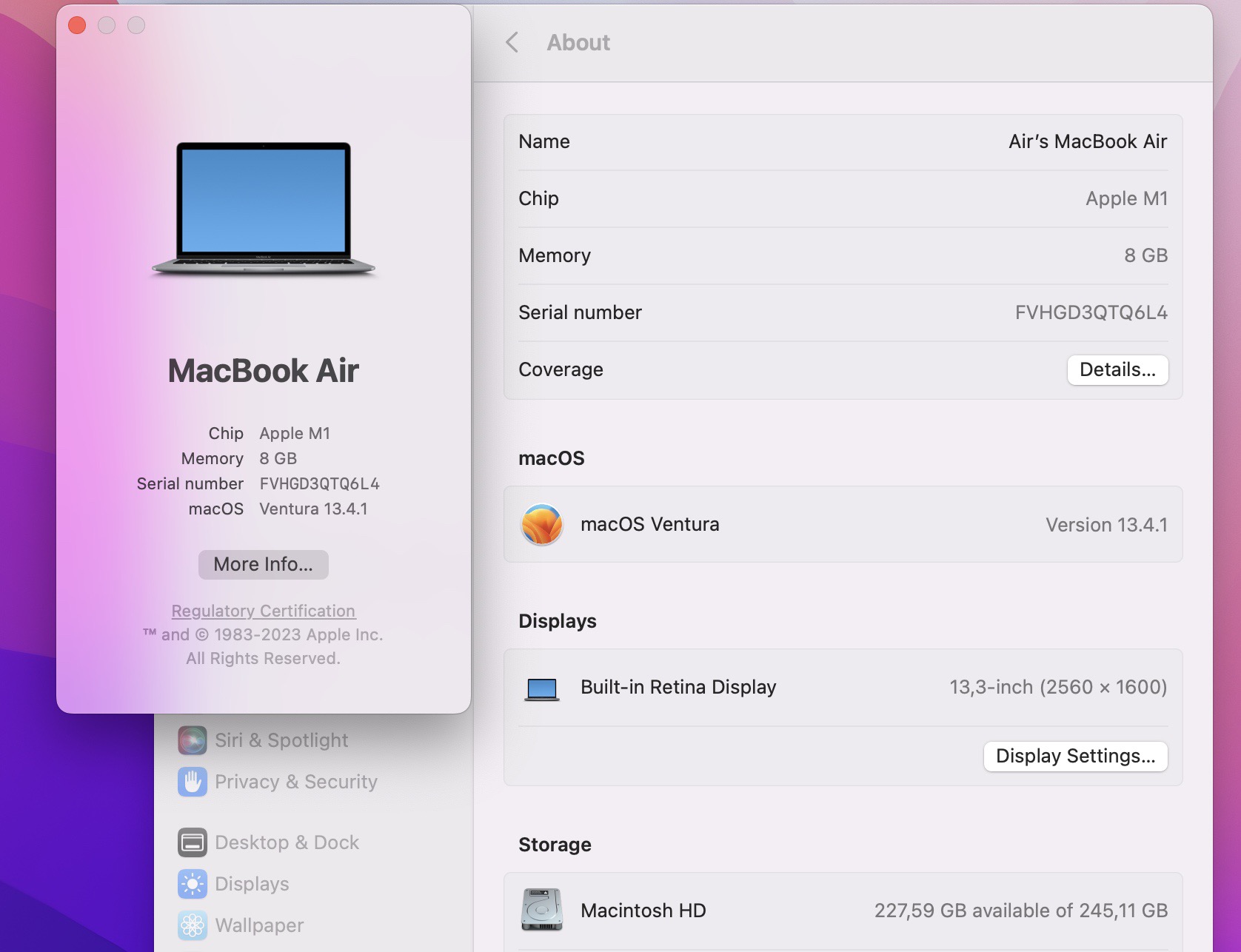1241x952 pixels.
Task: Click More Info… in About This Mac
Action: [x=264, y=564]
